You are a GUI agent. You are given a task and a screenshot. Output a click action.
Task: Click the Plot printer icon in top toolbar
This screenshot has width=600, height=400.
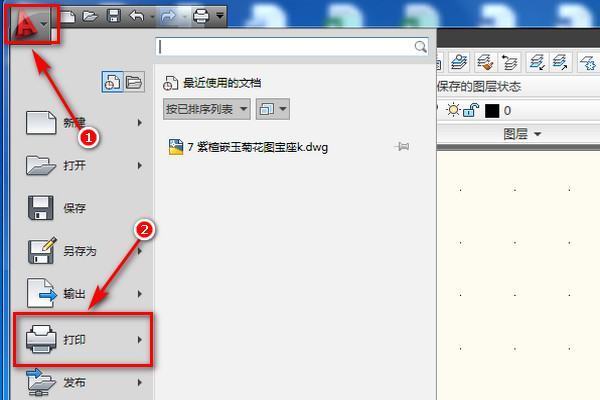201,16
